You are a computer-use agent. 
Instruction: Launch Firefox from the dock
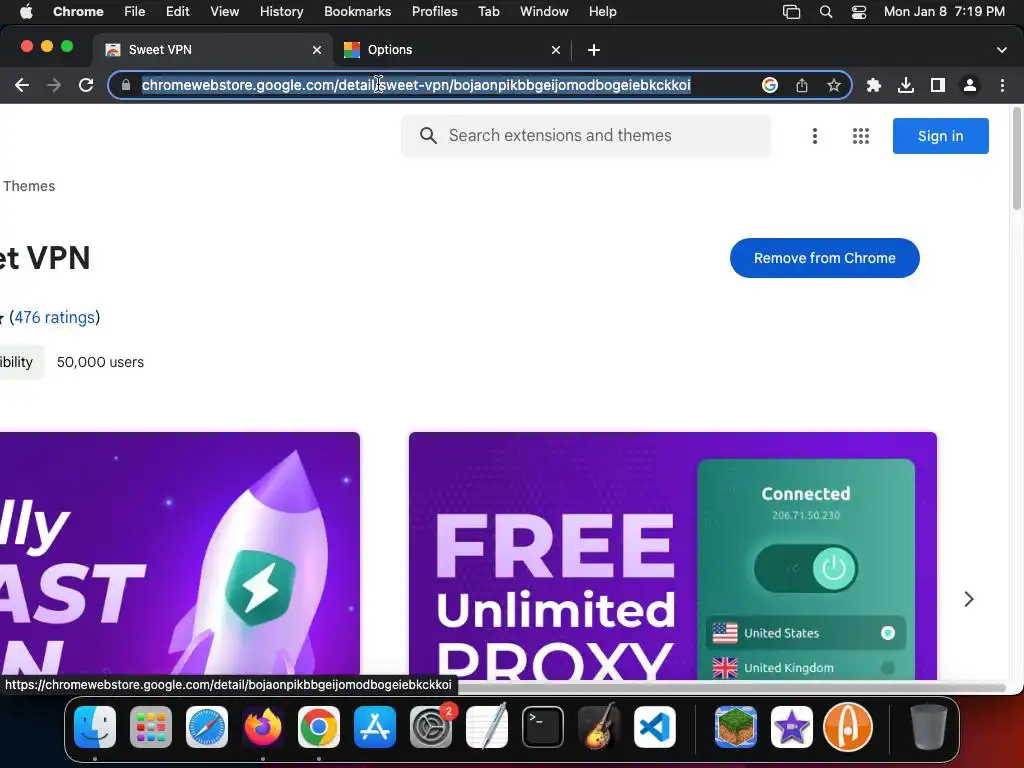click(x=263, y=727)
